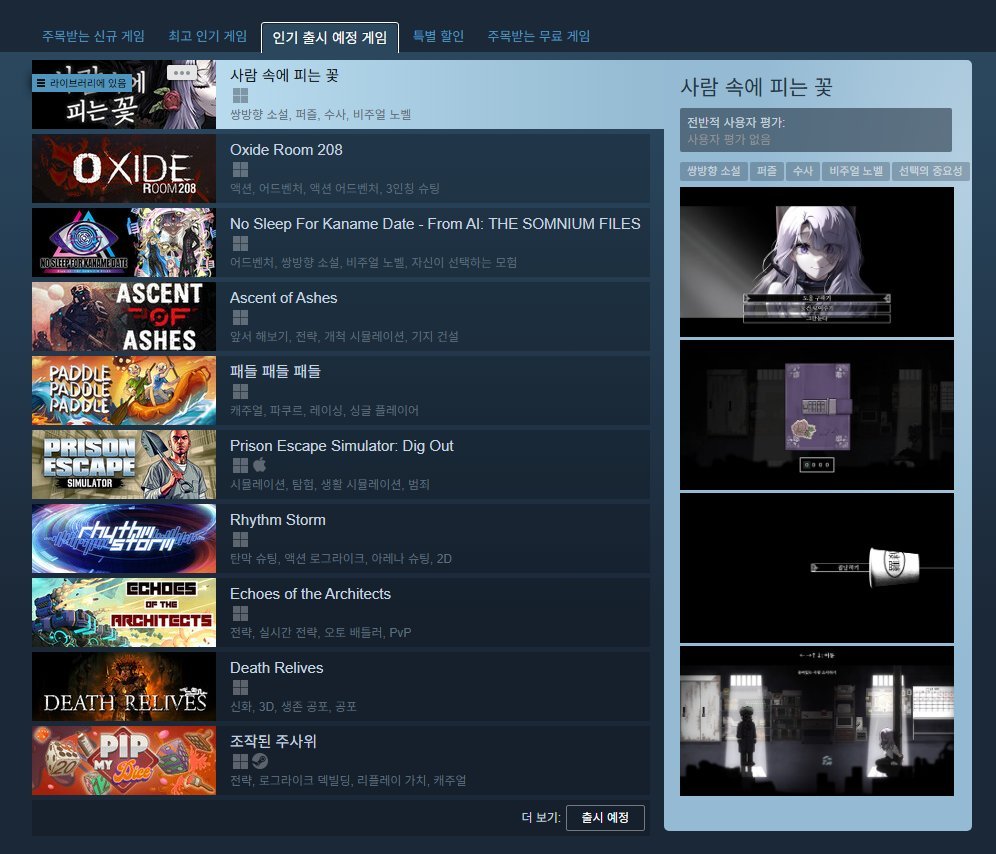The image size is (996, 854).
Task: Open the paper cup phone screenshot
Action: coord(817,568)
